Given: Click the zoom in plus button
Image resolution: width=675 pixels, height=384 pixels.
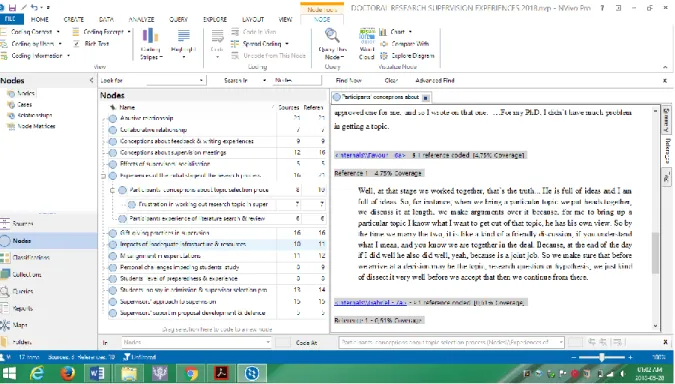Looking at the screenshot, I should pos(630,357).
